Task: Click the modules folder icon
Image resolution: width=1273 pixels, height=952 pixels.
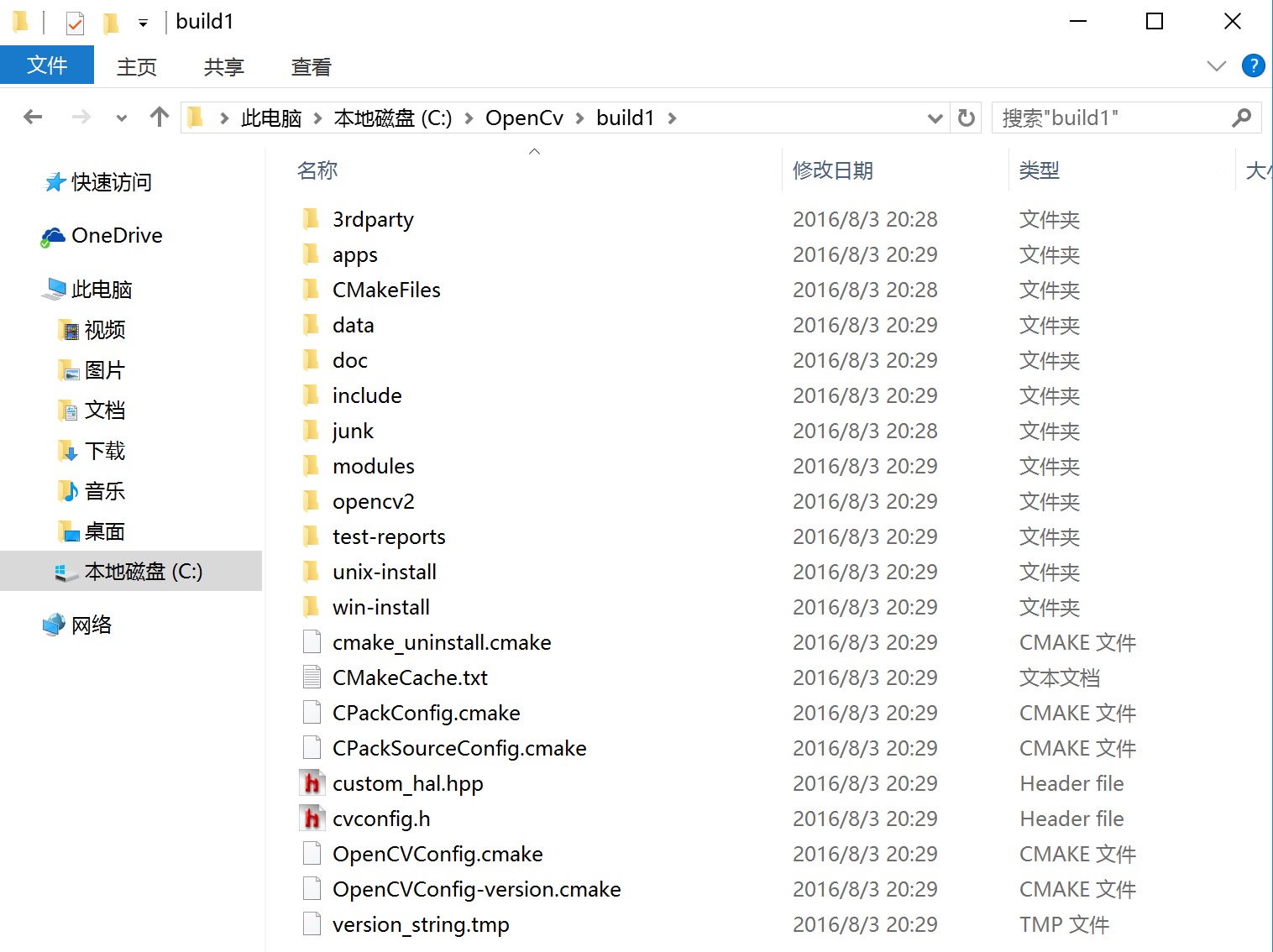Action: [x=312, y=466]
